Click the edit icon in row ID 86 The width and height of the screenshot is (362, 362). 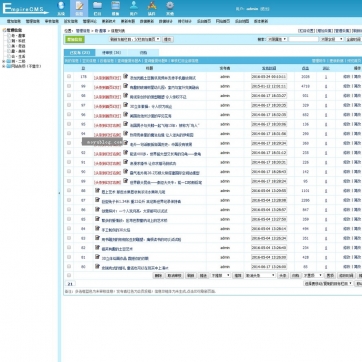pos(97,209)
